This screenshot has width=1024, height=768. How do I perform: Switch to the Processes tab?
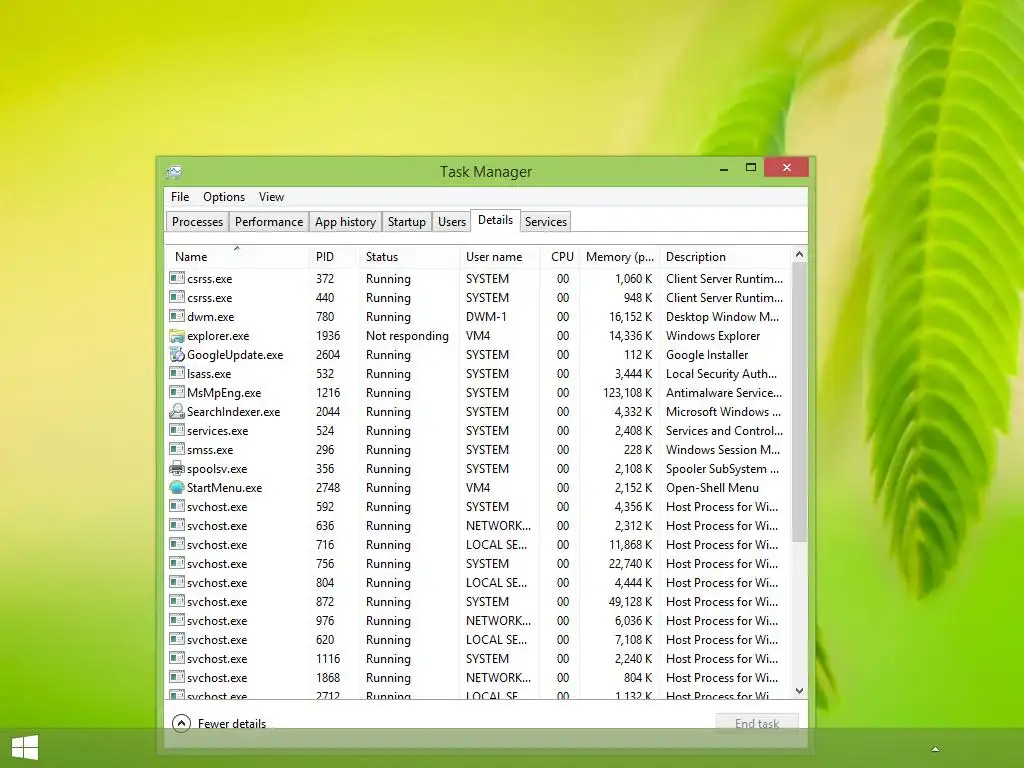click(197, 221)
